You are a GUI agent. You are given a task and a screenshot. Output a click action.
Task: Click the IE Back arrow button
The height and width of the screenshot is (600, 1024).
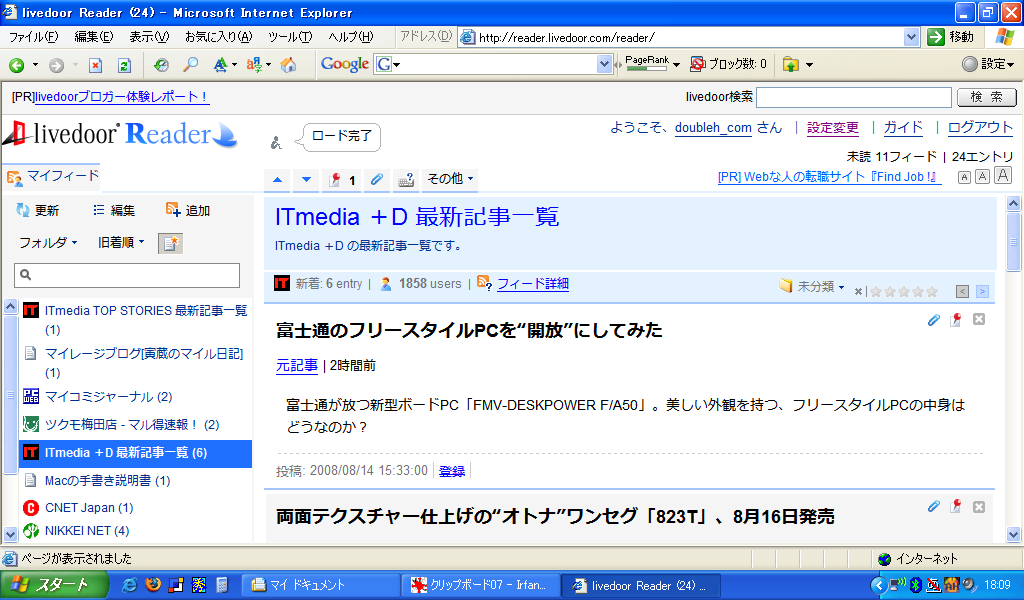[17, 65]
